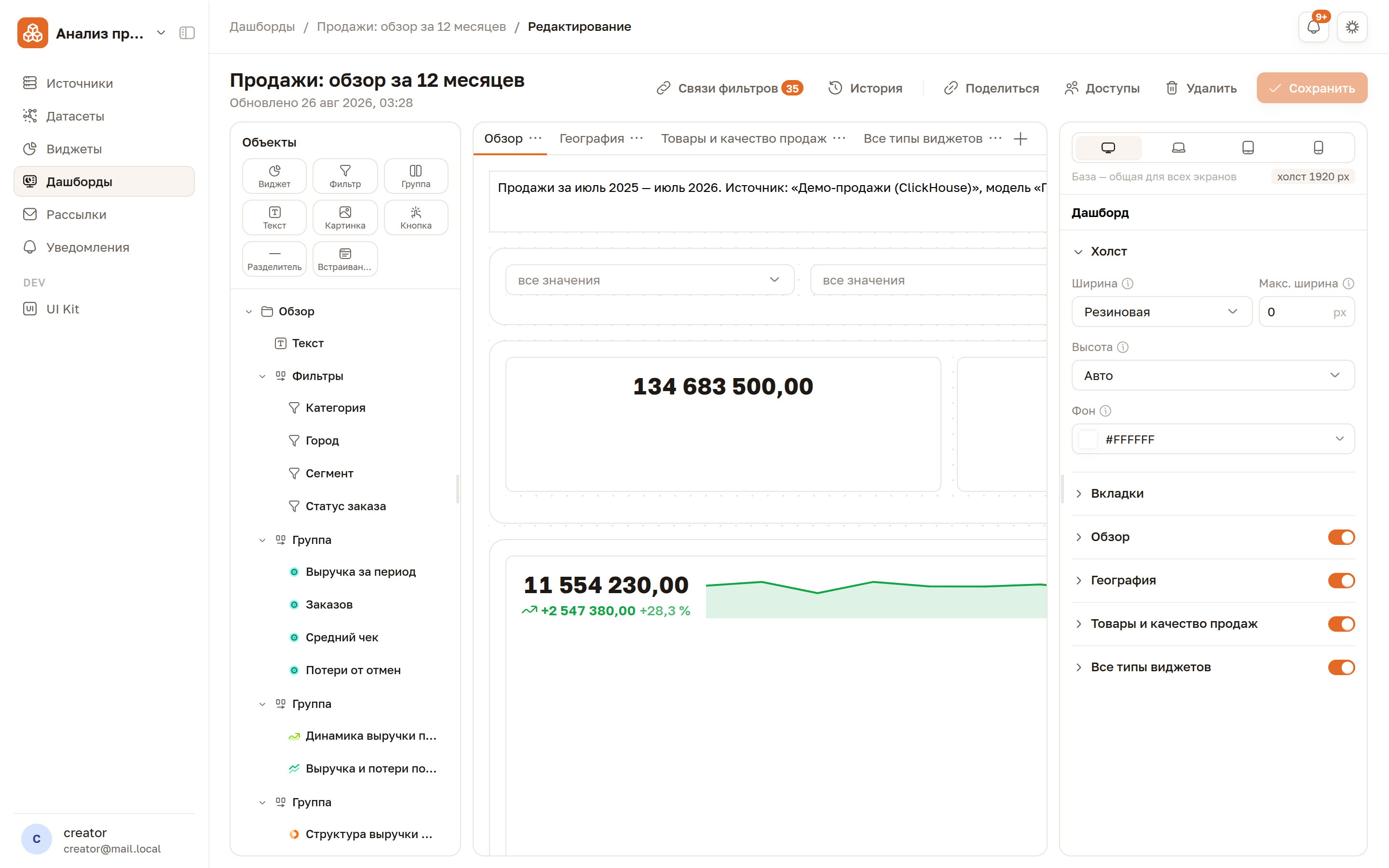Open Фон color picker #FFFFFF
Screen dimensions: 1389x868
click(1213, 439)
